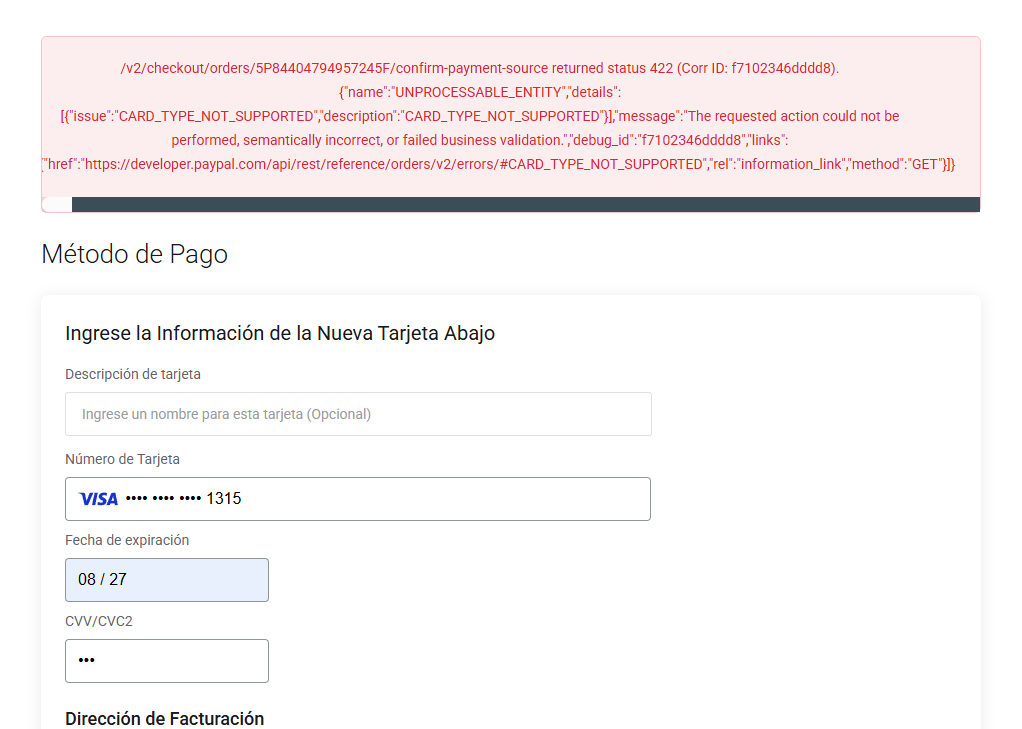Select the Fecha de expiración field
Image resolution: width=1022 pixels, height=729 pixels.
(x=166, y=580)
